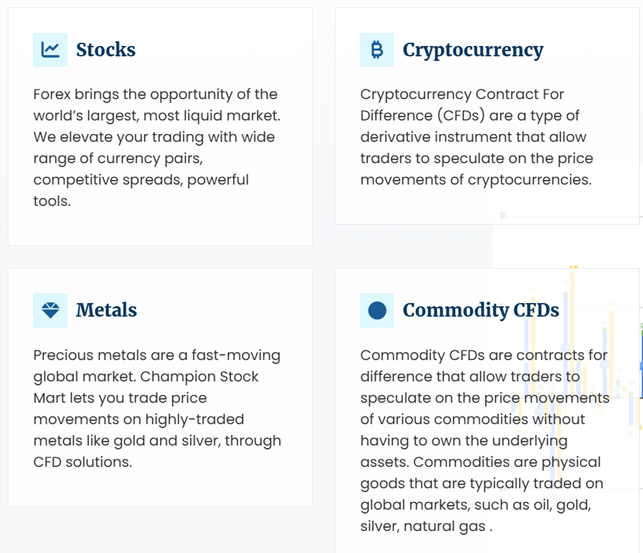
Task: Open the Cryptocurrency heading
Action: [473, 50]
